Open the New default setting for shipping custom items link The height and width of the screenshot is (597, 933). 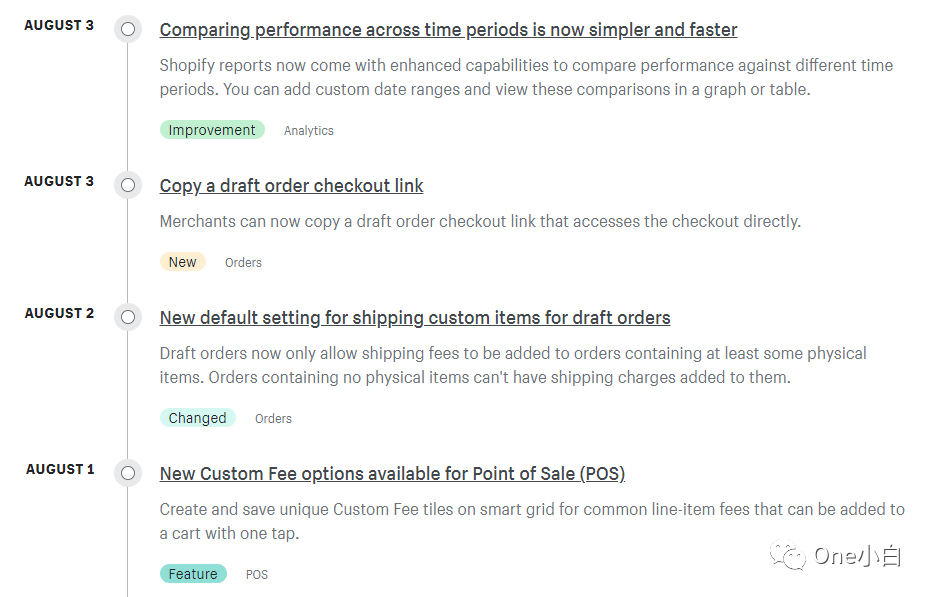[415, 318]
